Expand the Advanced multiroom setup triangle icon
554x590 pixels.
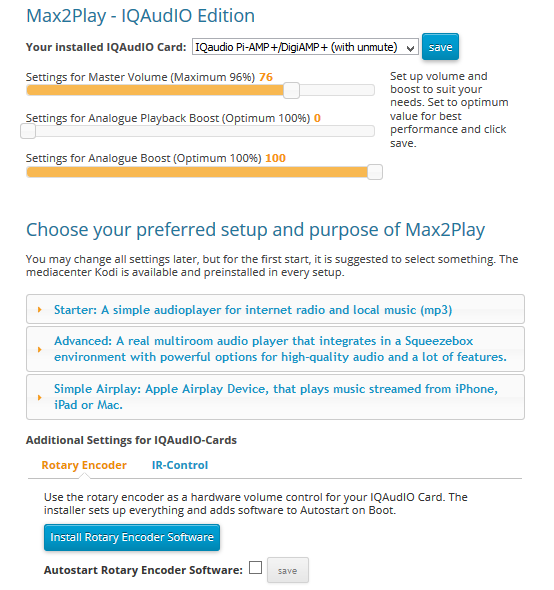(x=40, y=350)
